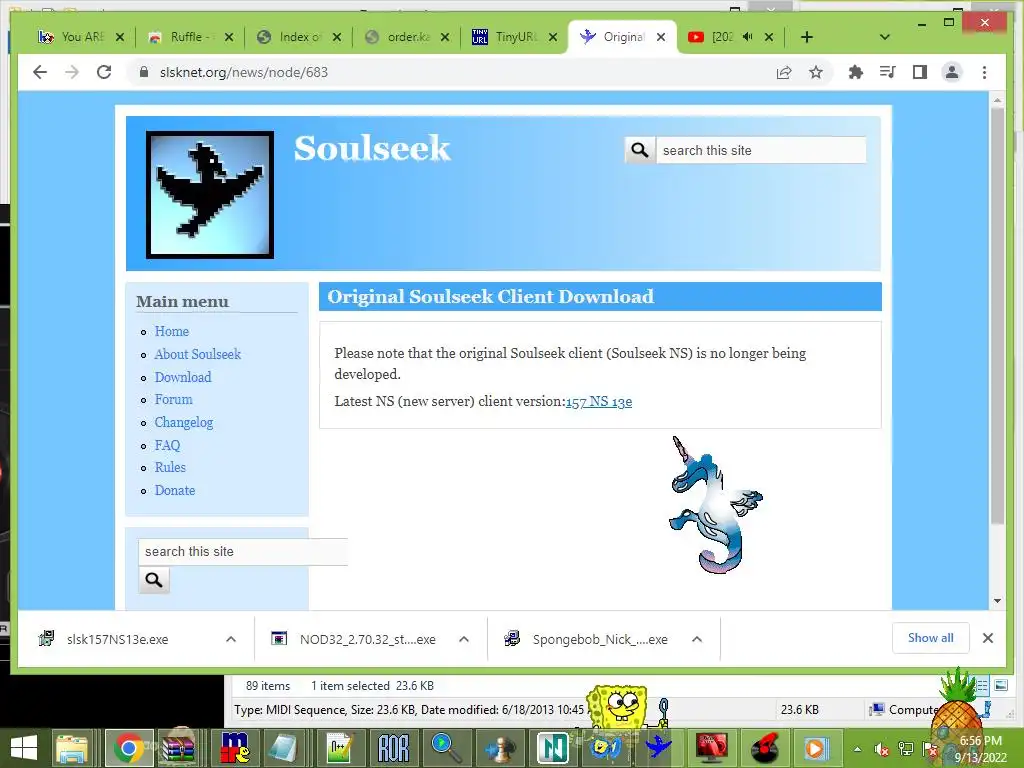This screenshot has width=1024, height=768.
Task: Open the Home menu link
Action: point(172,331)
